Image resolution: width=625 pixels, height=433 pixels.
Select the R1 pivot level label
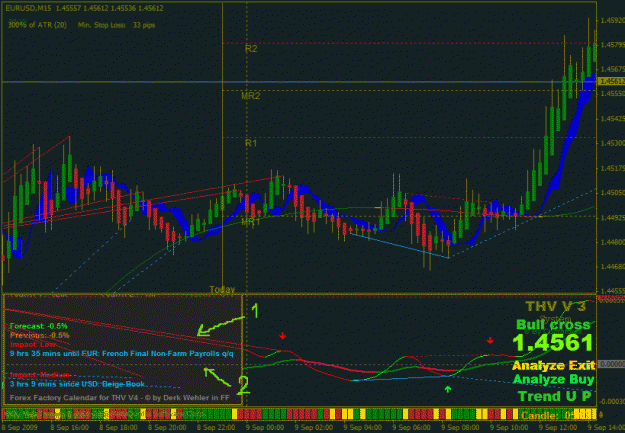coord(251,143)
